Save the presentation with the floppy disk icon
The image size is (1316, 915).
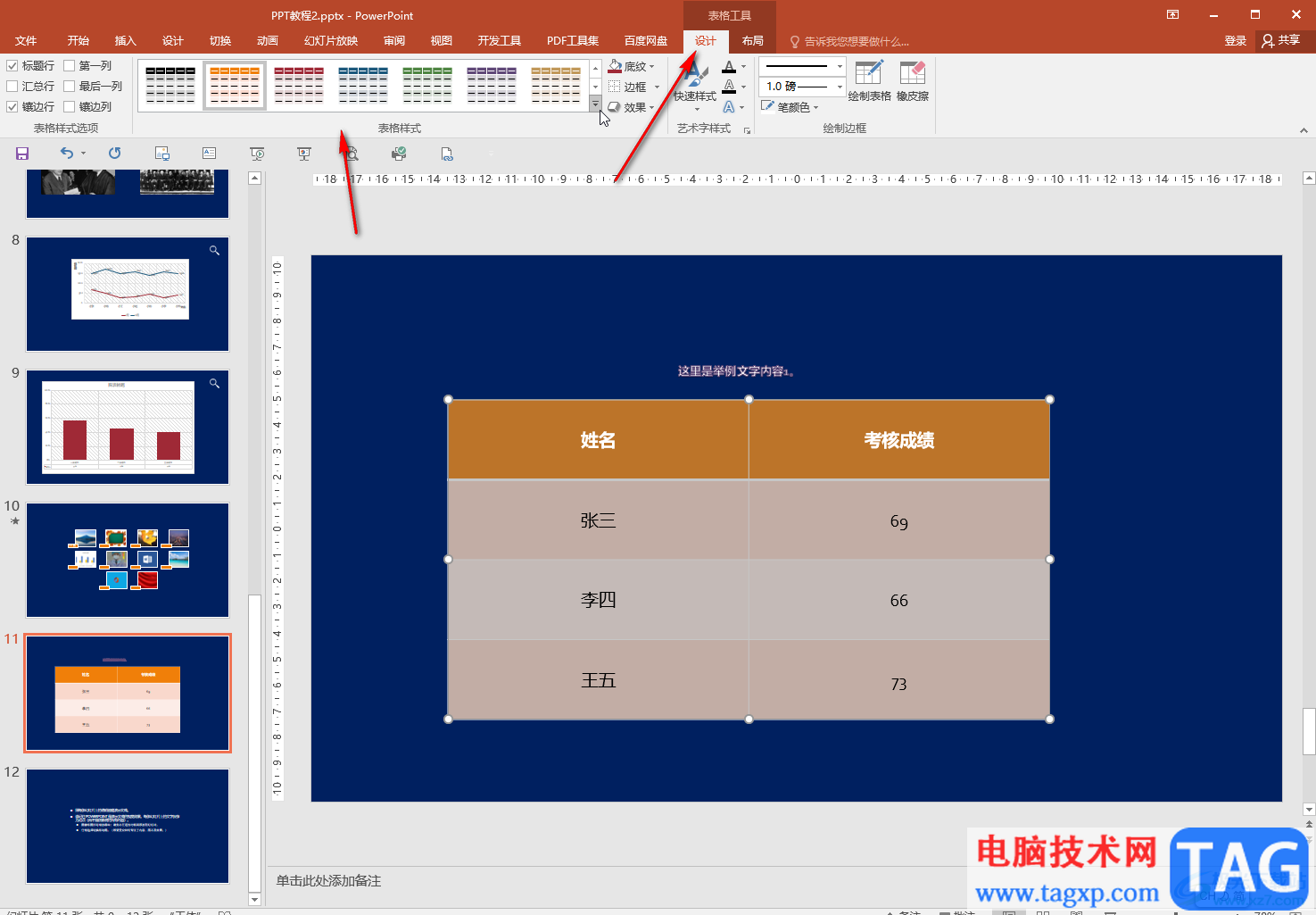(x=22, y=154)
